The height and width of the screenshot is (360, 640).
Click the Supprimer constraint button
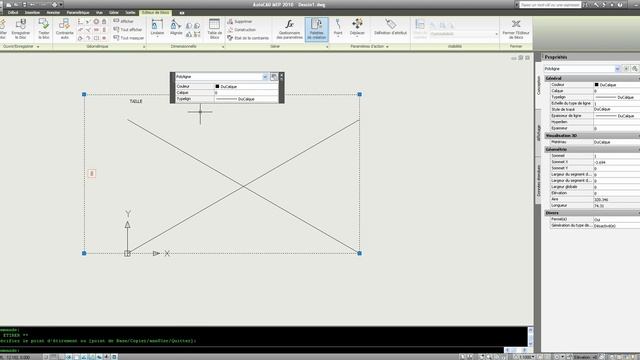click(x=240, y=21)
